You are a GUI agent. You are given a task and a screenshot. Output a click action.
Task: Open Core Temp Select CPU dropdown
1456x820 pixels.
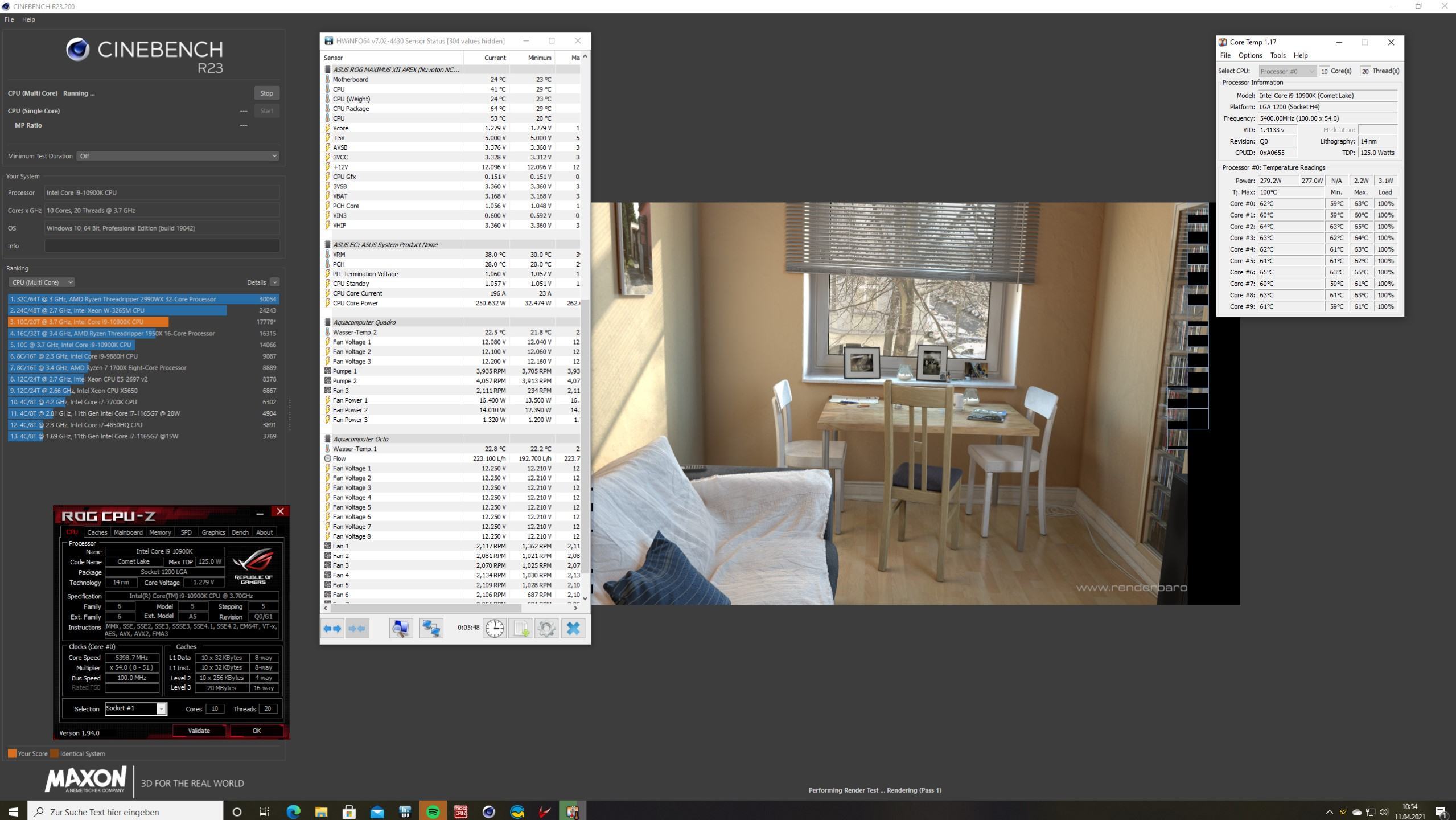point(1288,71)
